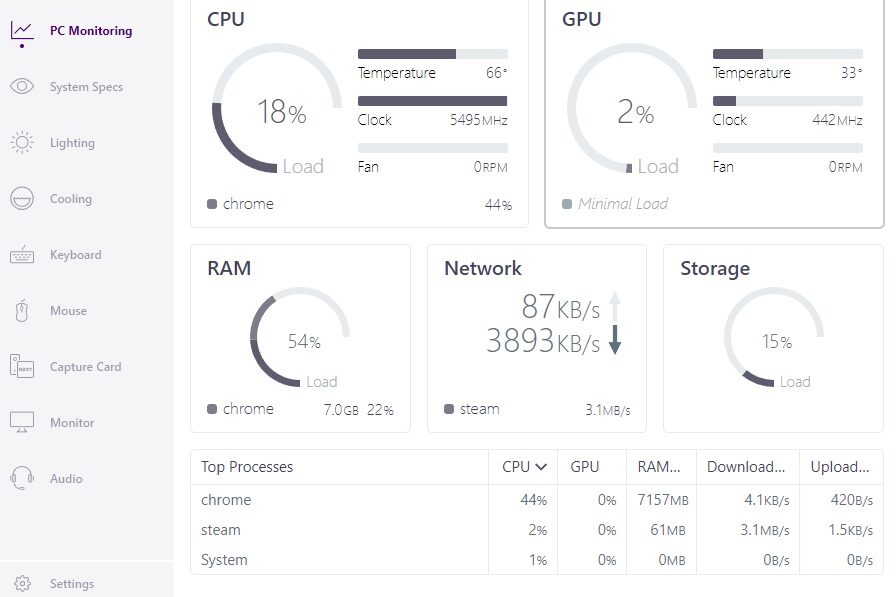Click the Download column header
The height and width of the screenshot is (597, 896).
746,467
